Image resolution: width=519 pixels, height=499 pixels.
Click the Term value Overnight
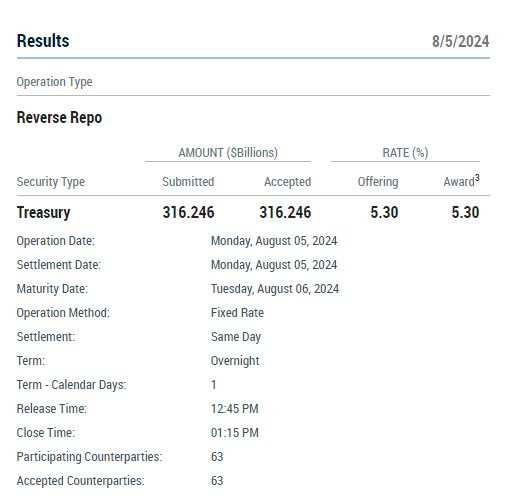235,361
